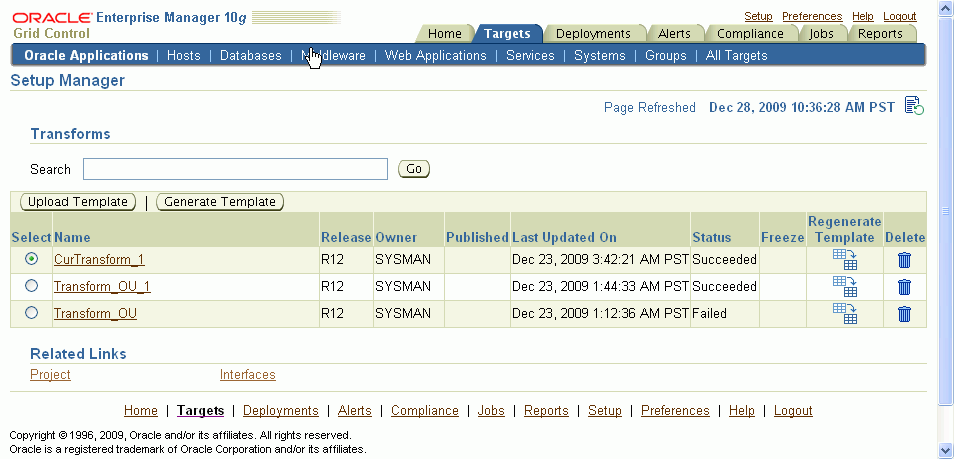This screenshot has width=954, height=459.
Task: Open the Hosts subtab
Action: (x=183, y=55)
